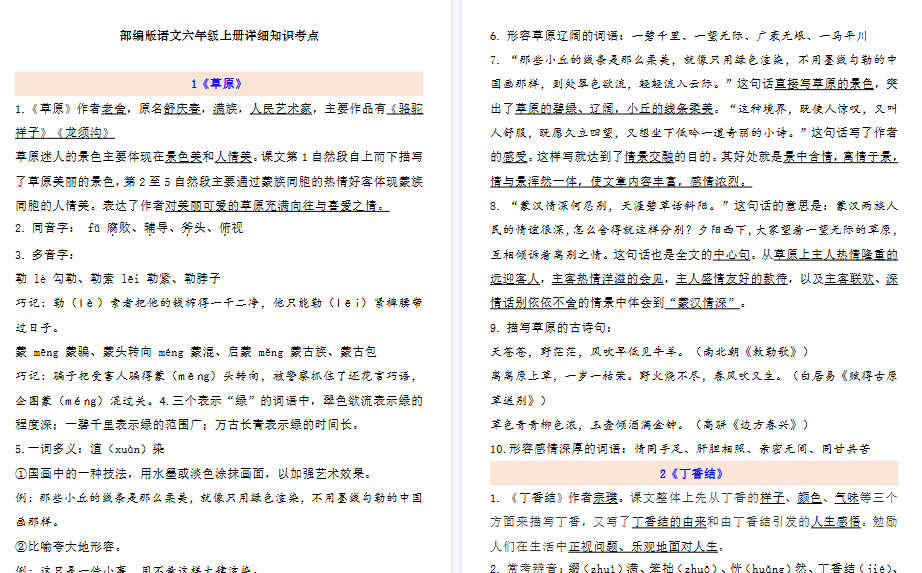The width and height of the screenshot is (922, 573).
Task: Click underlined word 人情美
Action: 233,157
